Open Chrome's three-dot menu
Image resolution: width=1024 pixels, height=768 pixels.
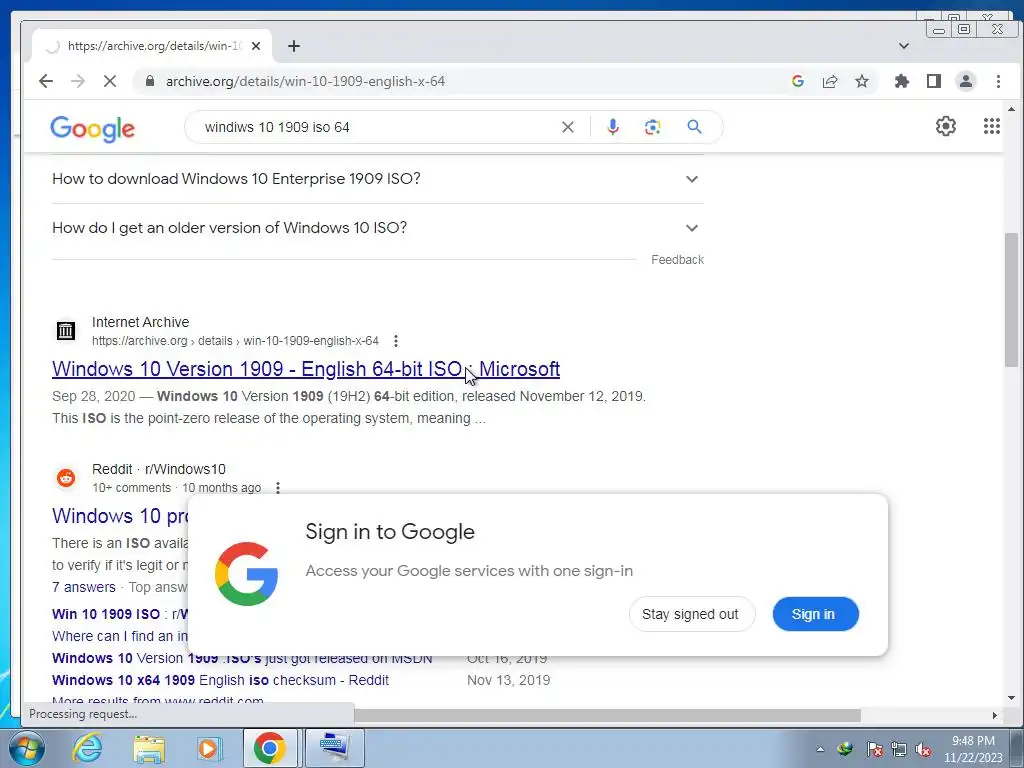998,81
